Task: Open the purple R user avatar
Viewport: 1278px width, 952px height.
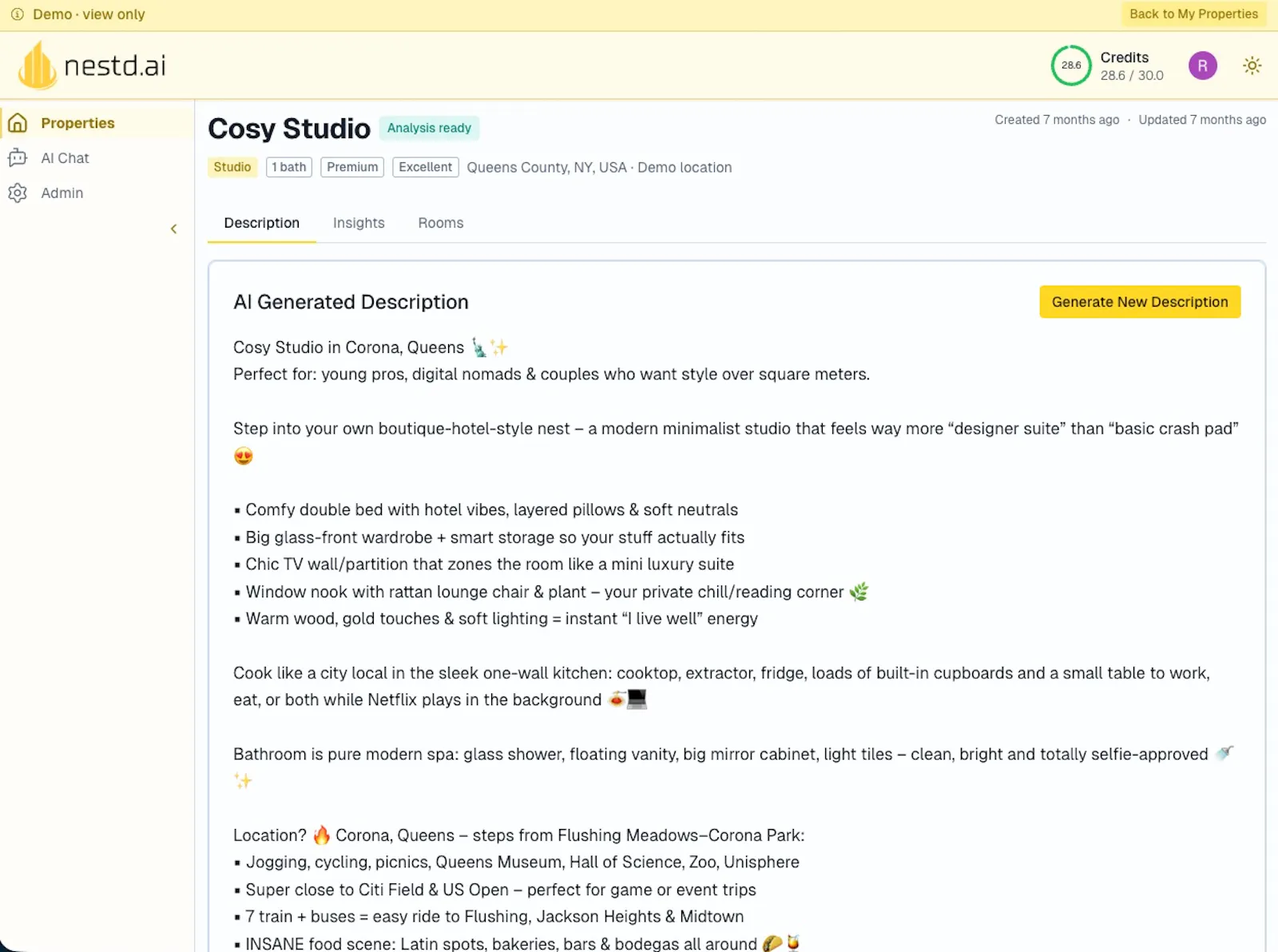Action: pyautogui.click(x=1202, y=65)
